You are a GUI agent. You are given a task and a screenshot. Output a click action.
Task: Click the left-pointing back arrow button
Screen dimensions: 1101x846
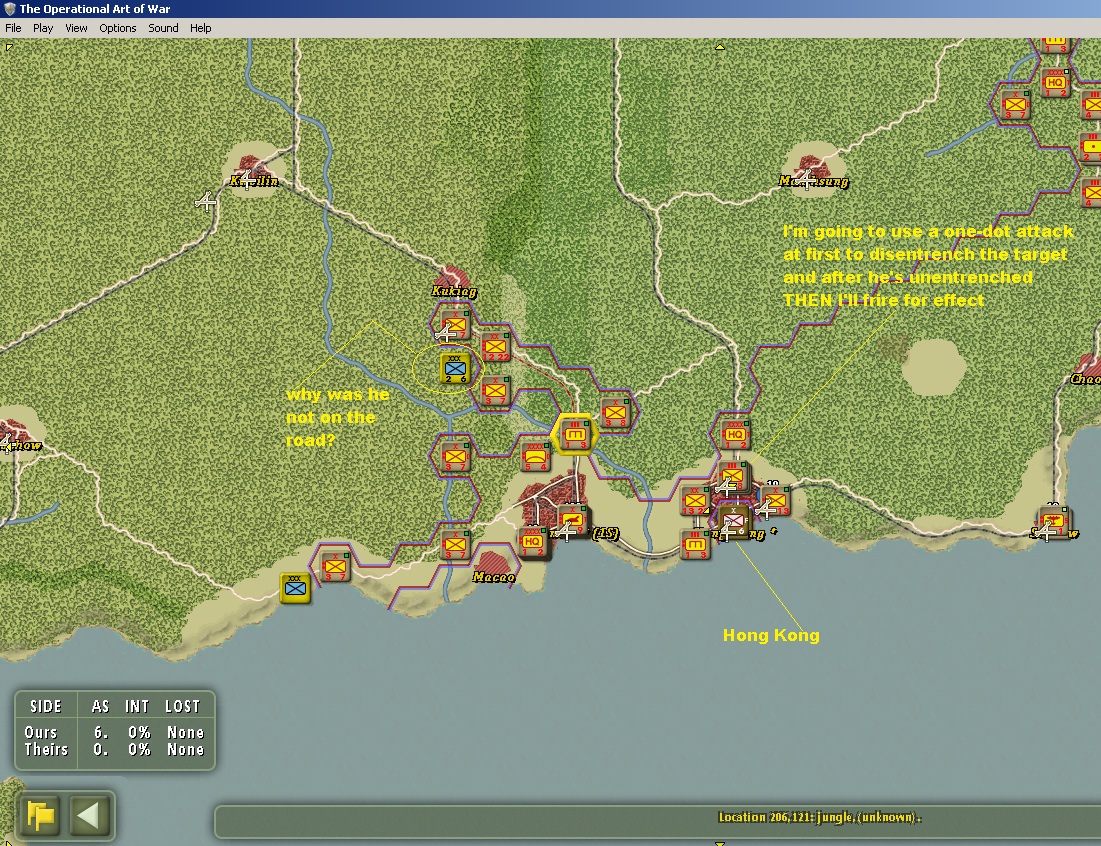(90, 815)
